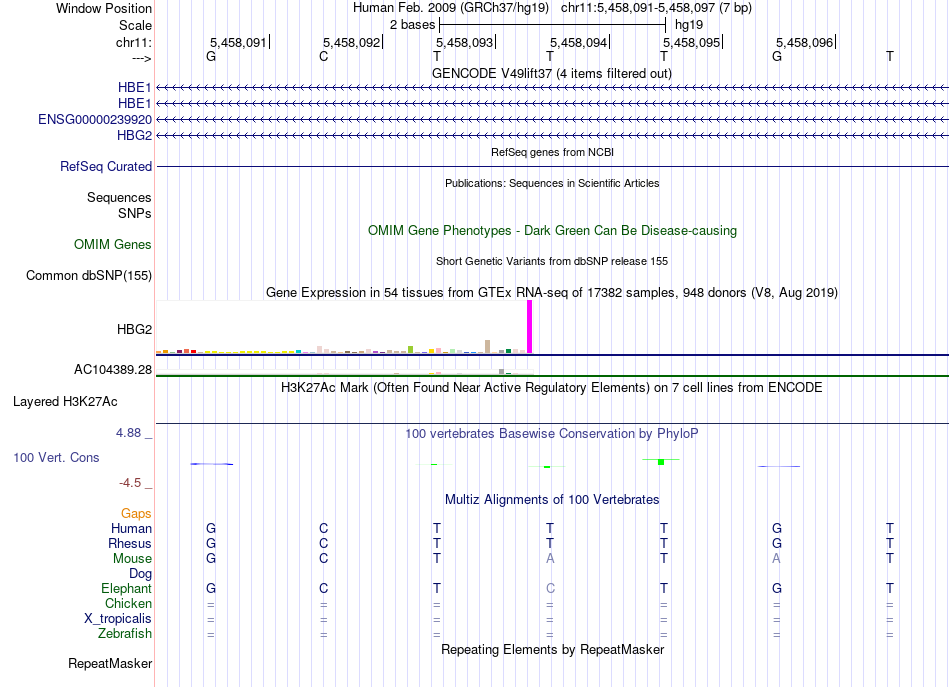Click the Short Genetic Variants from dbSNP title
Screen dimensions: 950x687
click(x=552, y=262)
